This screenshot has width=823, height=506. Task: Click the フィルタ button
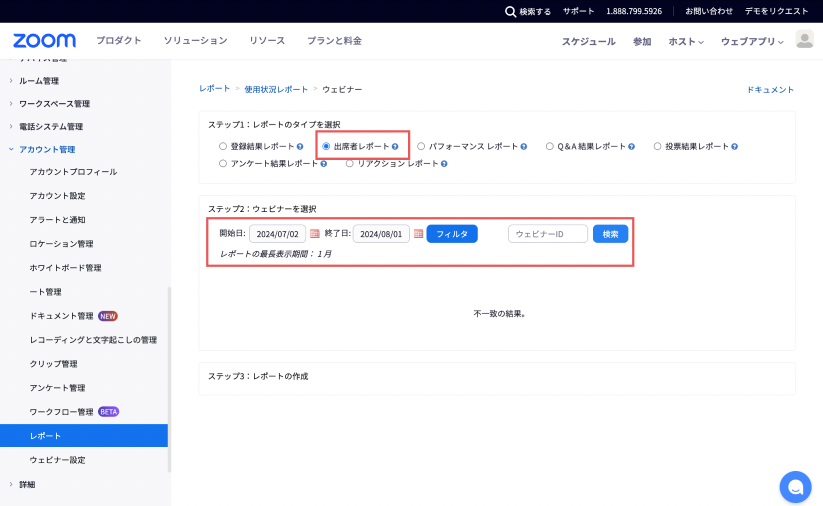tap(452, 234)
